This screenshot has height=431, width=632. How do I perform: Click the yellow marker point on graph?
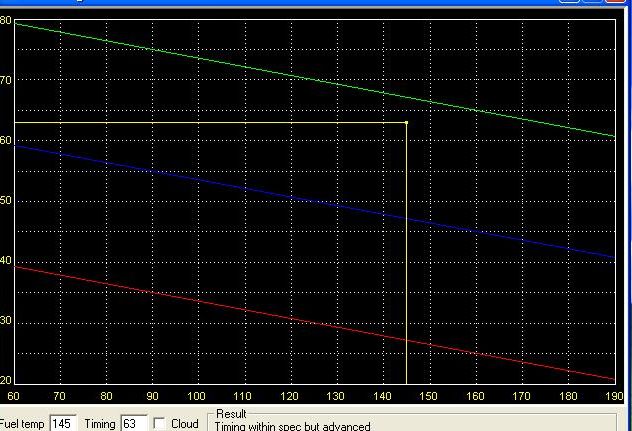406,122
